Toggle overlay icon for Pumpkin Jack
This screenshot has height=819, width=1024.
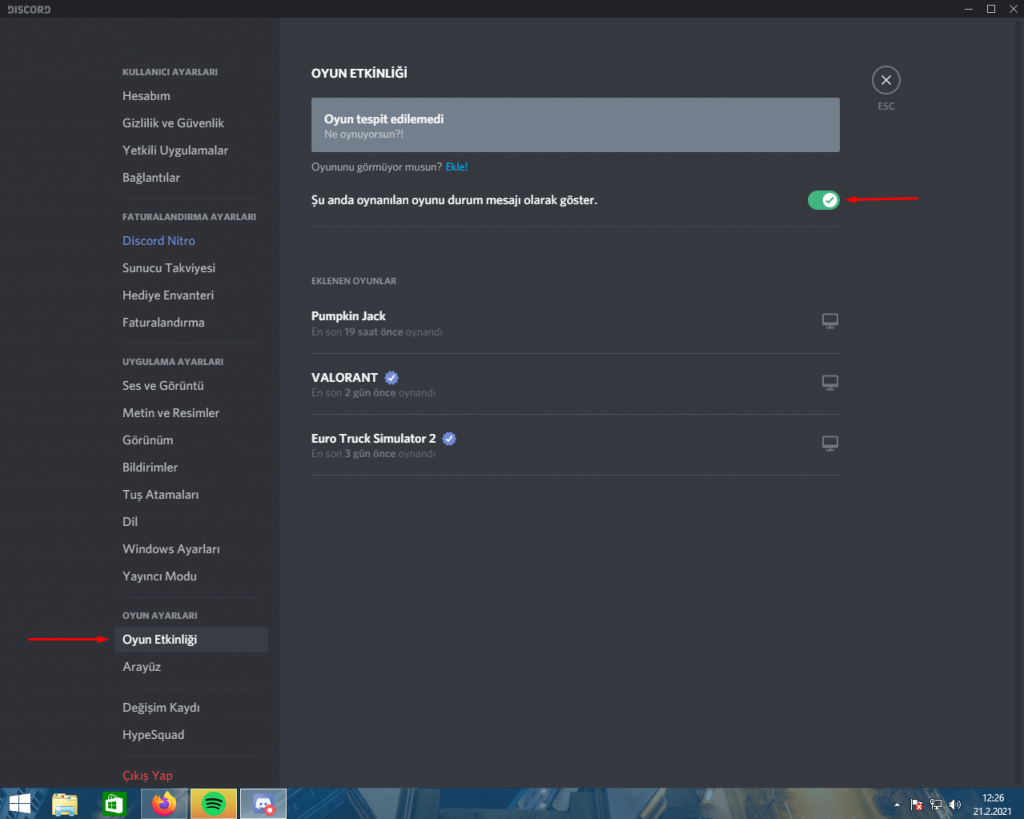click(x=829, y=321)
